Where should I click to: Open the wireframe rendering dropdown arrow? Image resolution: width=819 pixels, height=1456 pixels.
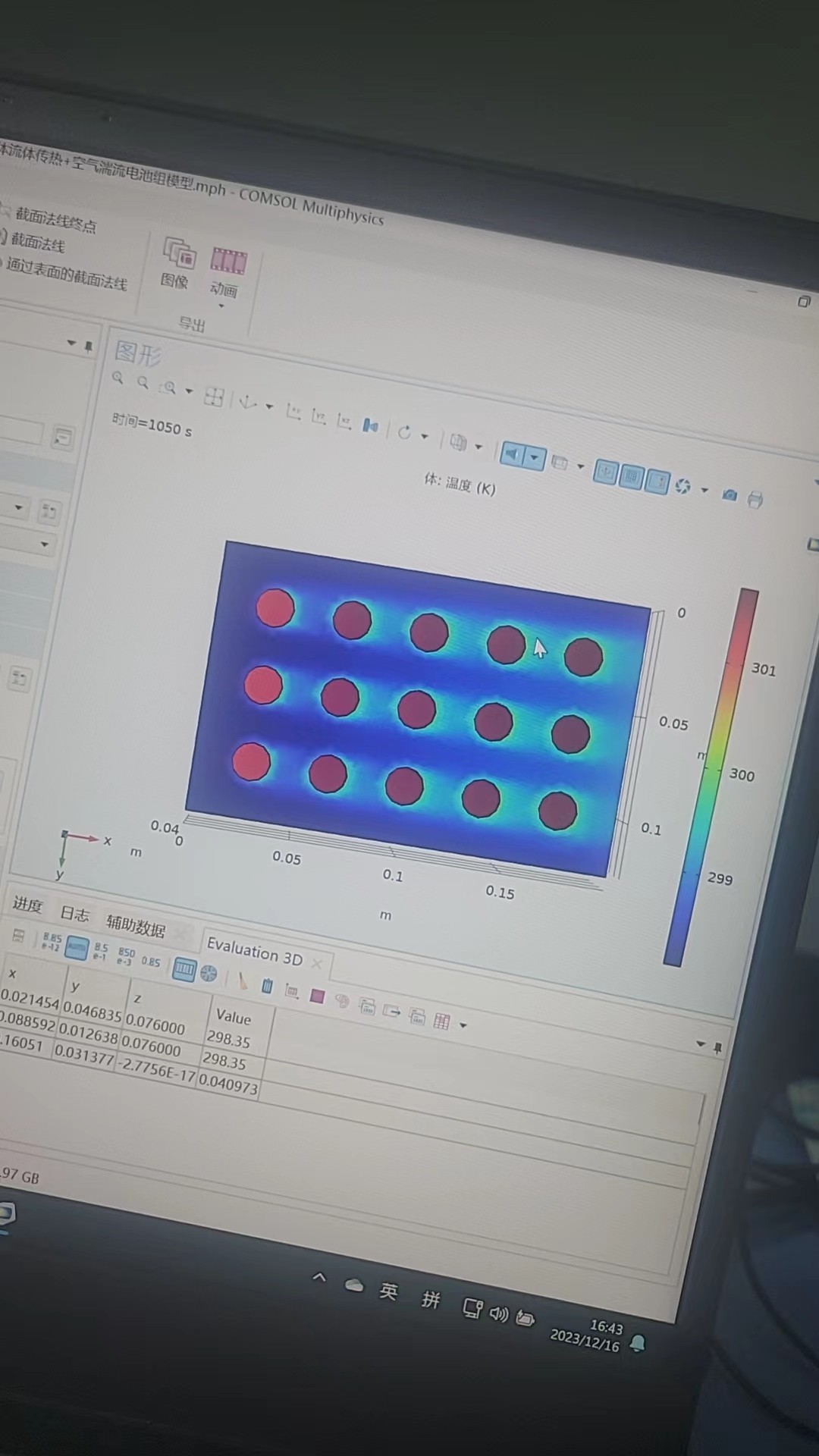pyautogui.click(x=581, y=466)
